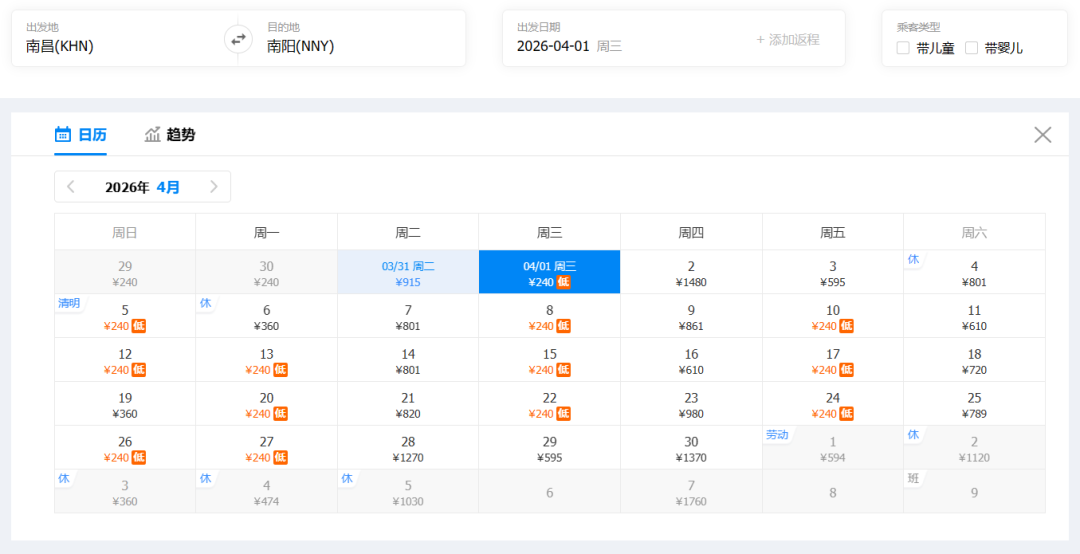Select April 28 priced at ¥1270
1080x554 pixels.
(408, 448)
